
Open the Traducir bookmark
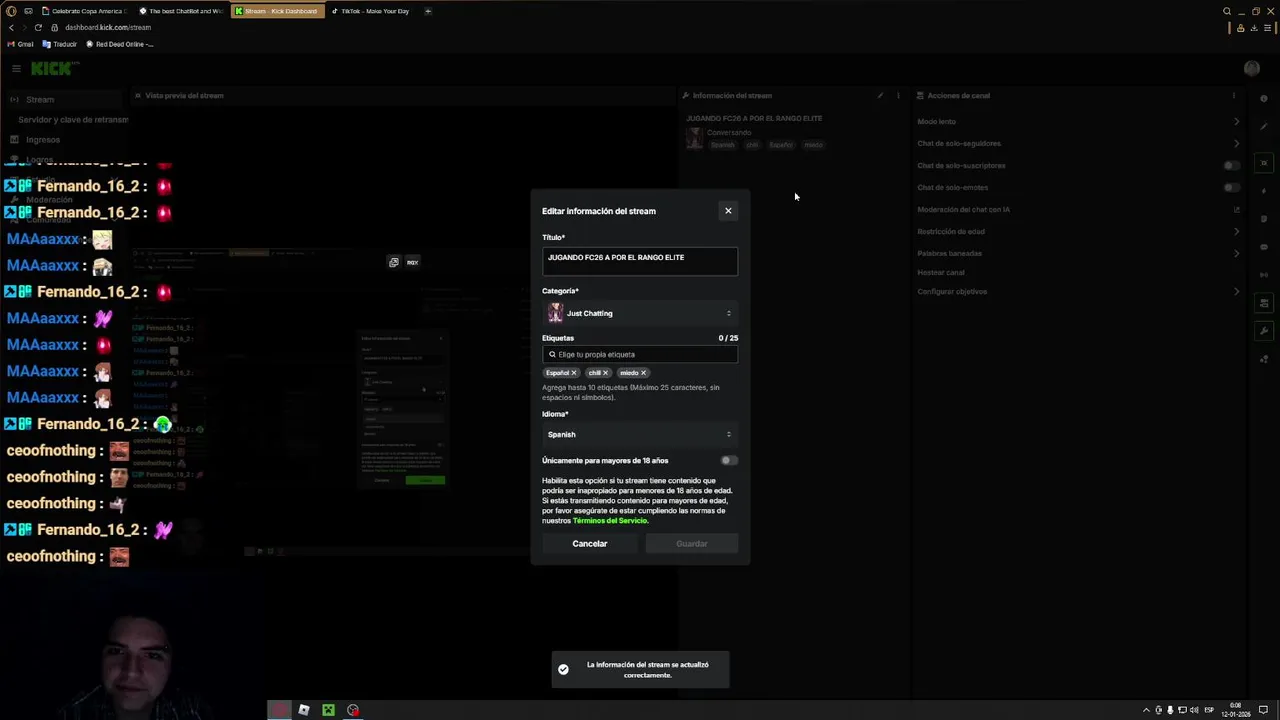click(x=60, y=44)
